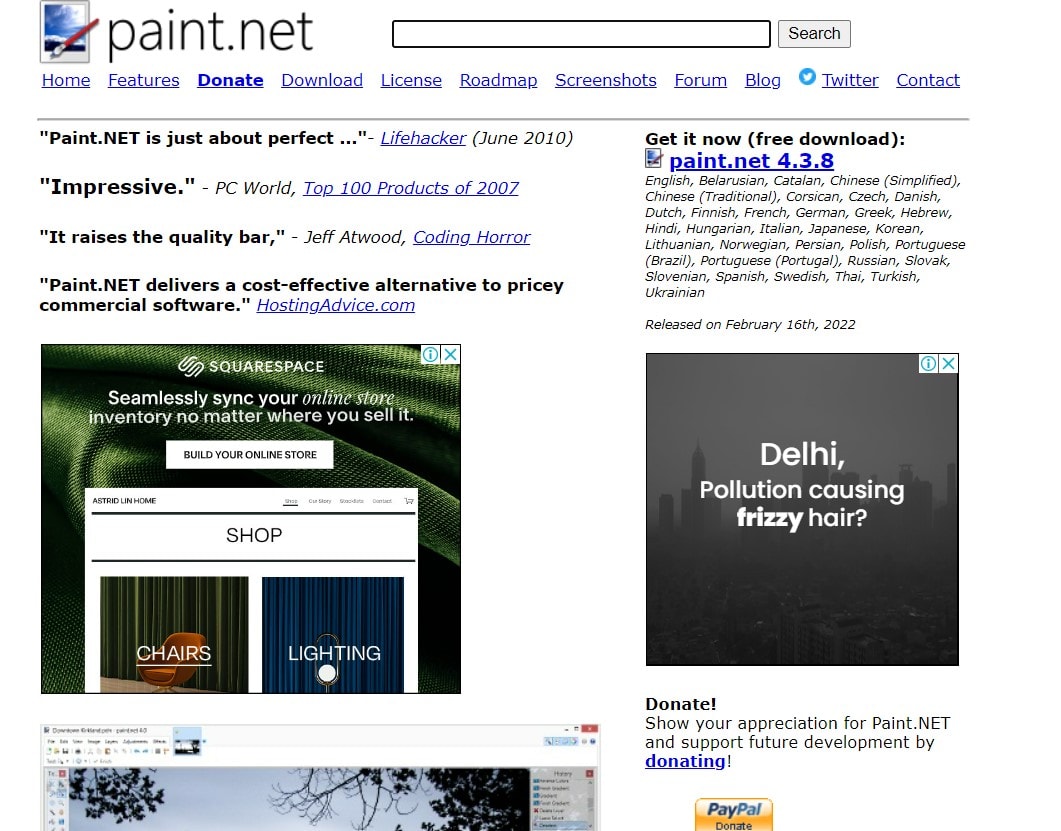Viewport: 1061px width, 831px height.
Task: Open the Coding Horror link
Action: click(472, 237)
